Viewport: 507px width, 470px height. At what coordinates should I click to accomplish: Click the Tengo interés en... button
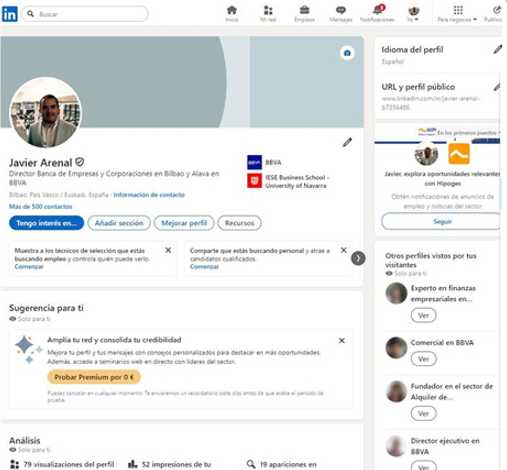(x=46, y=223)
